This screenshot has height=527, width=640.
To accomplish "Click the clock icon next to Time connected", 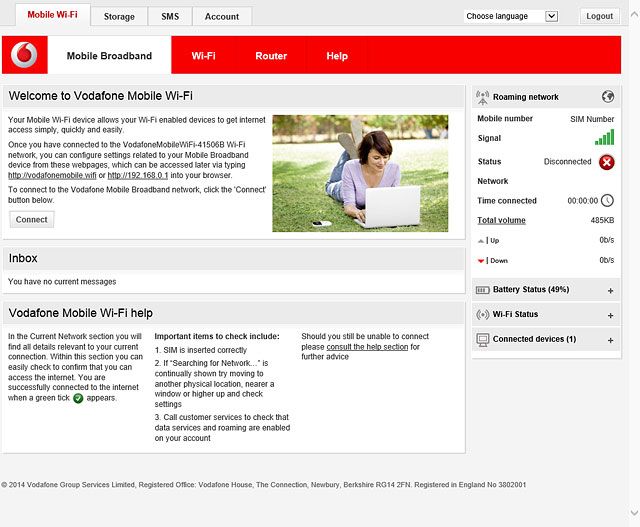I will (607, 200).
